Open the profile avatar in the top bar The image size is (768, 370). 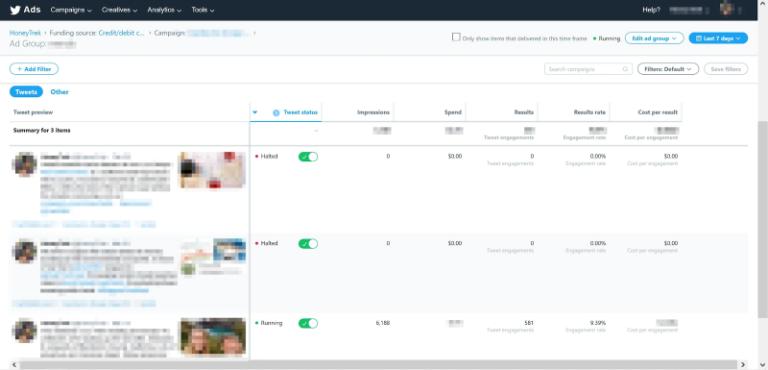tap(726, 9)
